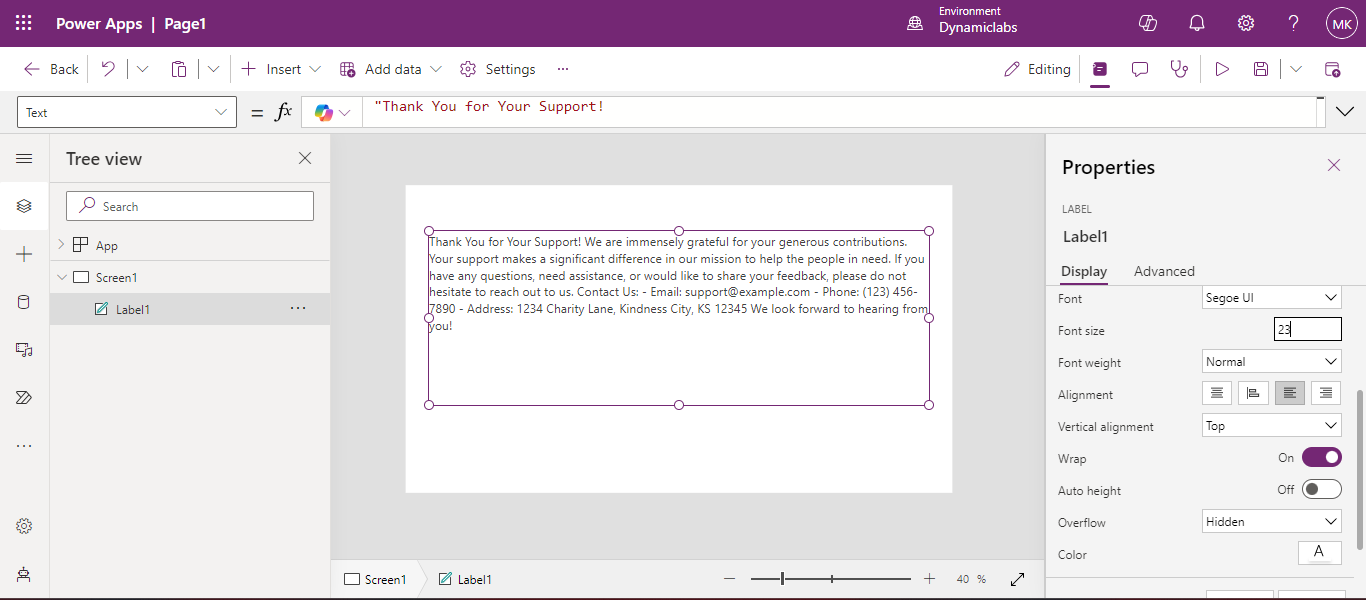Image resolution: width=1366 pixels, height=600 pixels.
Task: Click the Tree view search field
Action: pyautogui.click(x=190, y=206)
